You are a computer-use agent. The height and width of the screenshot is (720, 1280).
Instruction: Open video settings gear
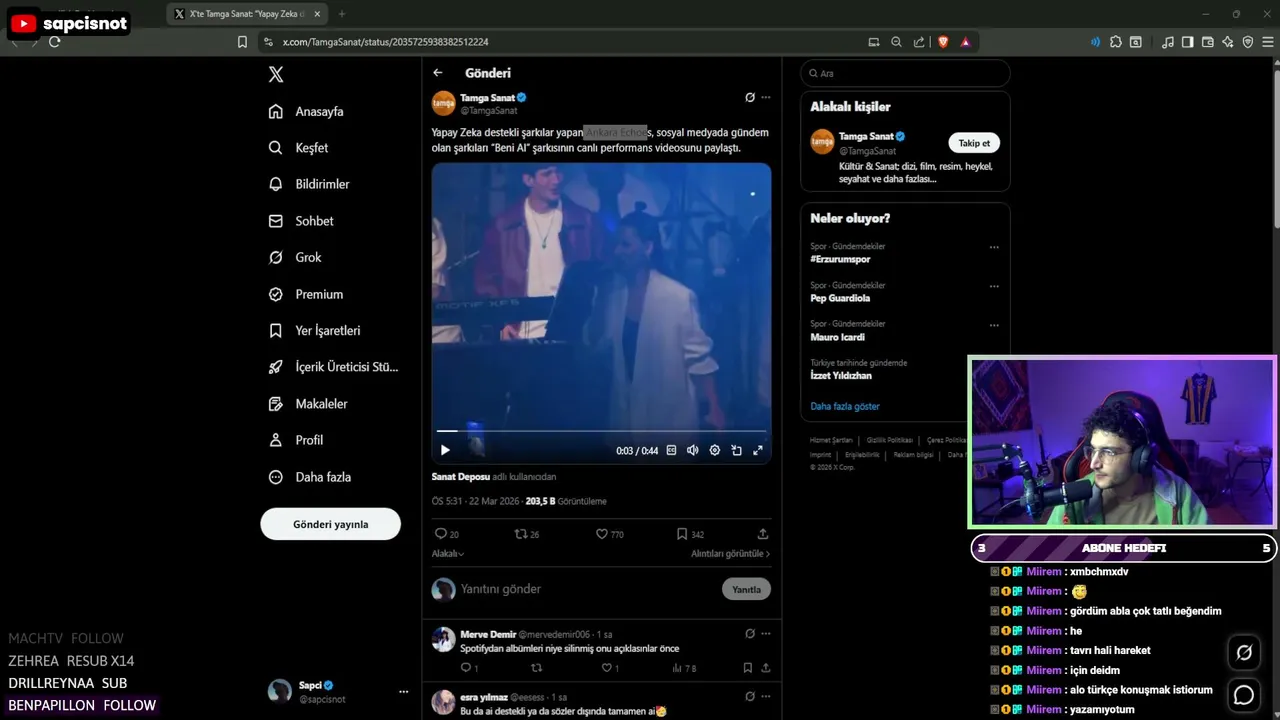714,451
